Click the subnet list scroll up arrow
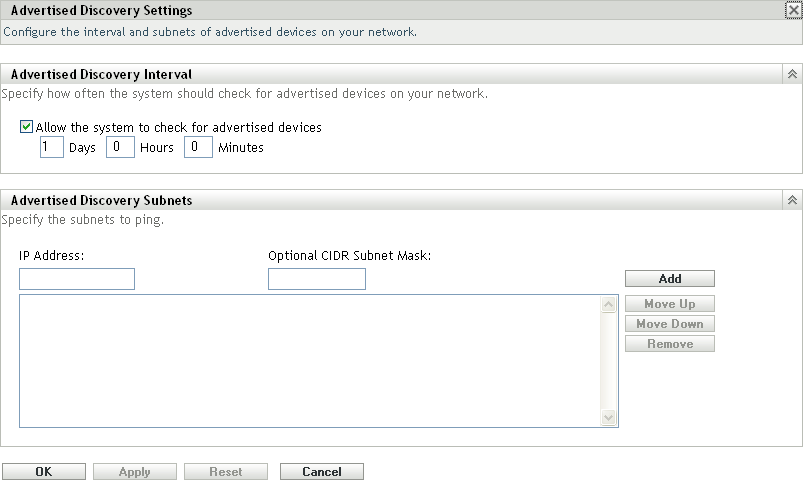Viewport: 803px width, 480px height. (x=609, y=305)
